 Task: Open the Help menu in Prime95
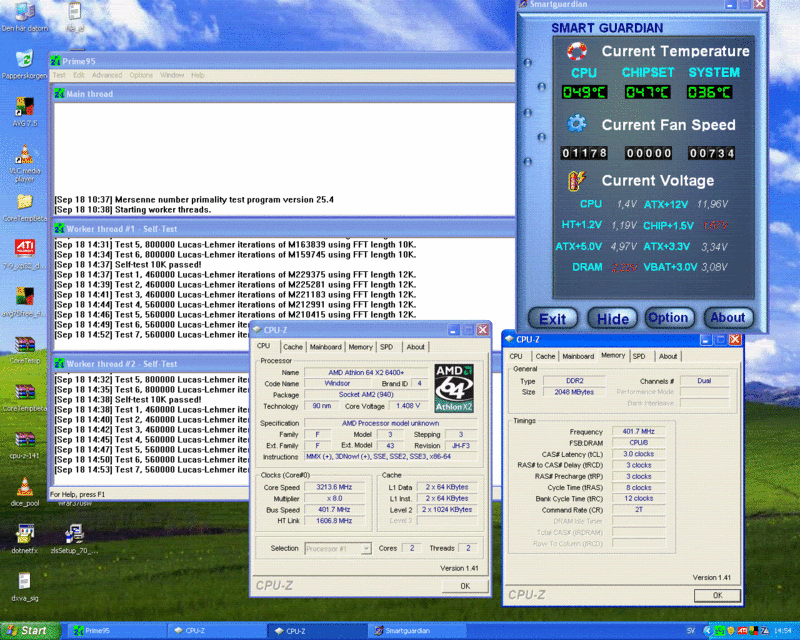[x=198, y=75]
